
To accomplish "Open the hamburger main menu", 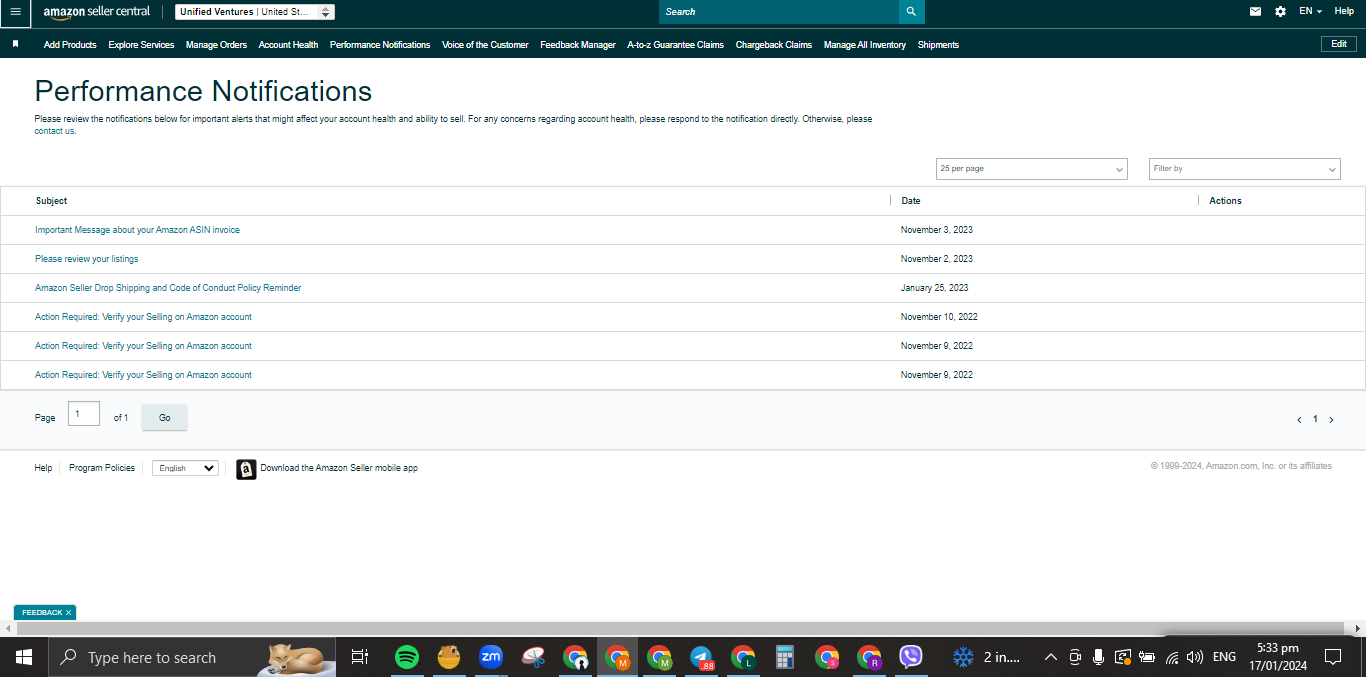I will click(15, 12).
